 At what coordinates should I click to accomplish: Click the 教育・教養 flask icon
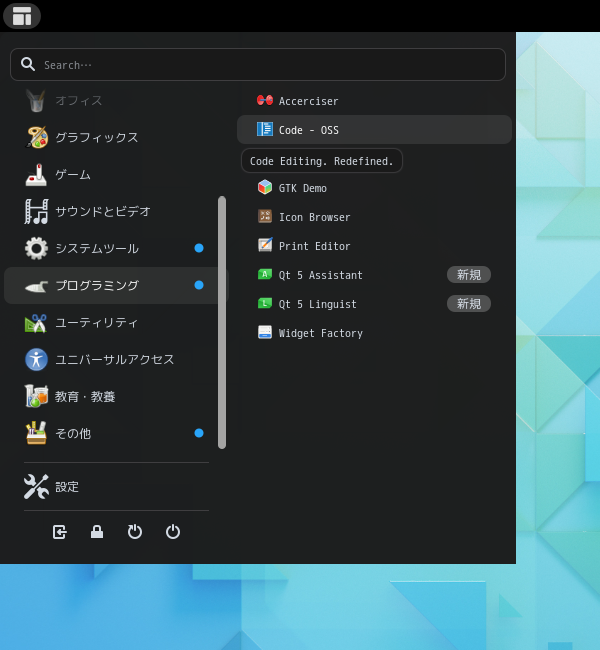pyautogui.click(x=36, y=396)
